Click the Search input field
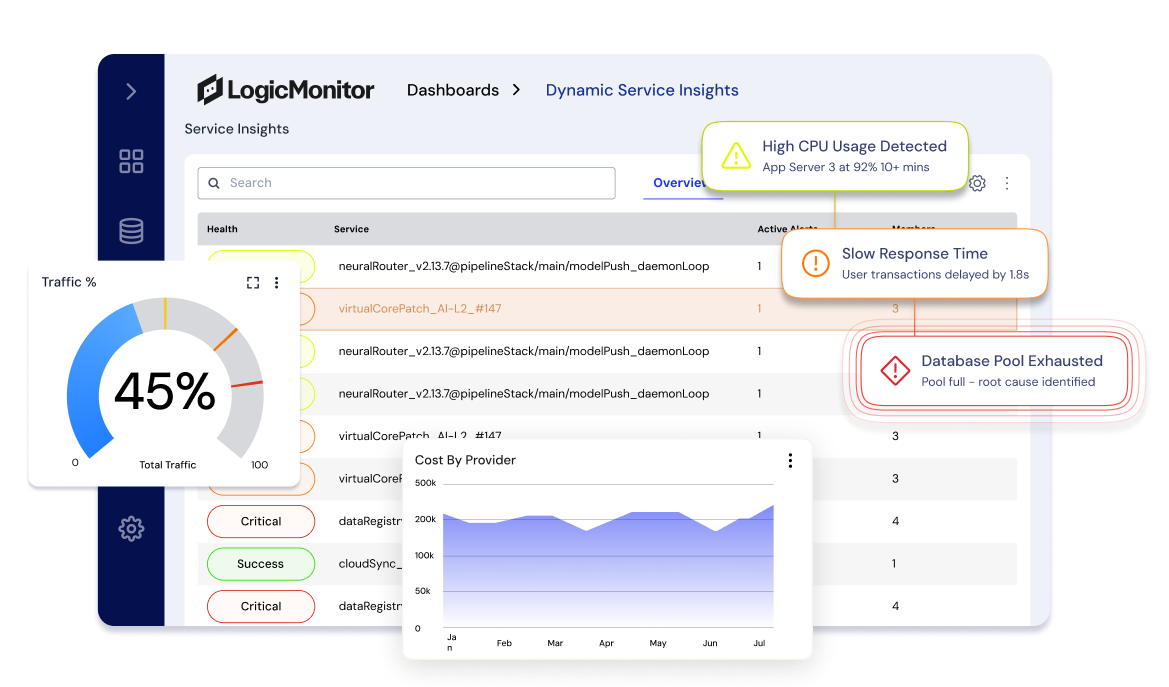The width and height of the screenshot is (1169, 687). pyautogui.click(x=406, y=183)
